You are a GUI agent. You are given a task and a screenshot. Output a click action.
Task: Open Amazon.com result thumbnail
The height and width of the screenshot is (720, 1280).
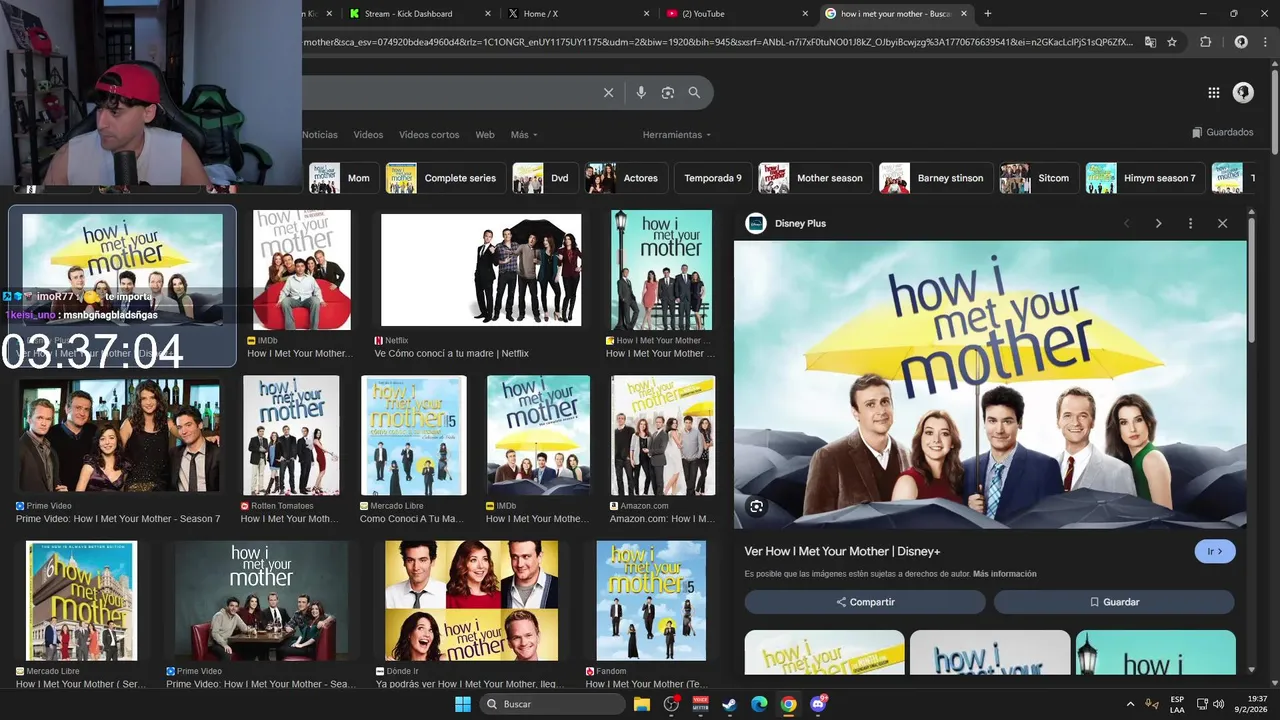click(663, 436)
